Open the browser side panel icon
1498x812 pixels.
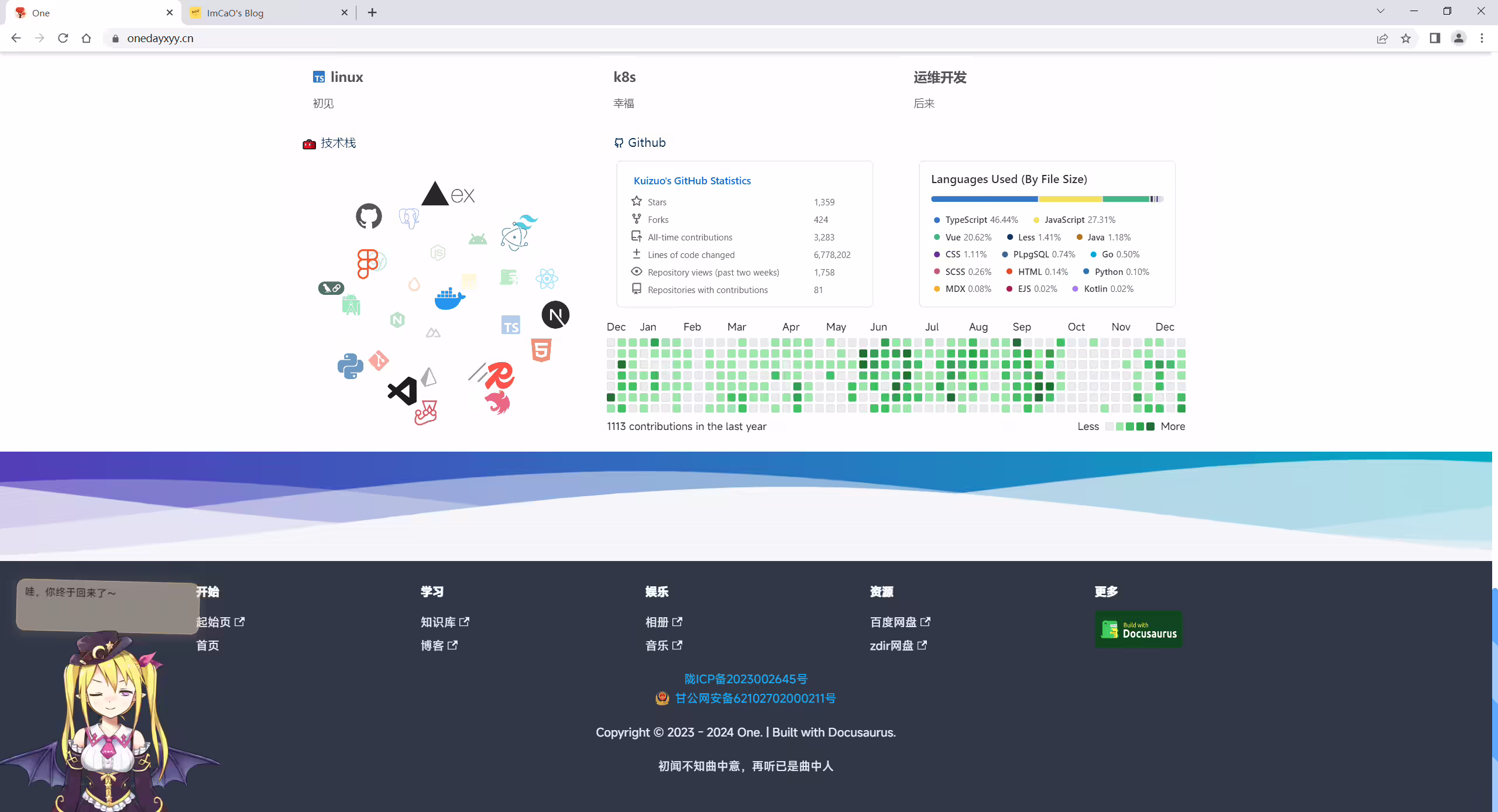(1435, 38)
